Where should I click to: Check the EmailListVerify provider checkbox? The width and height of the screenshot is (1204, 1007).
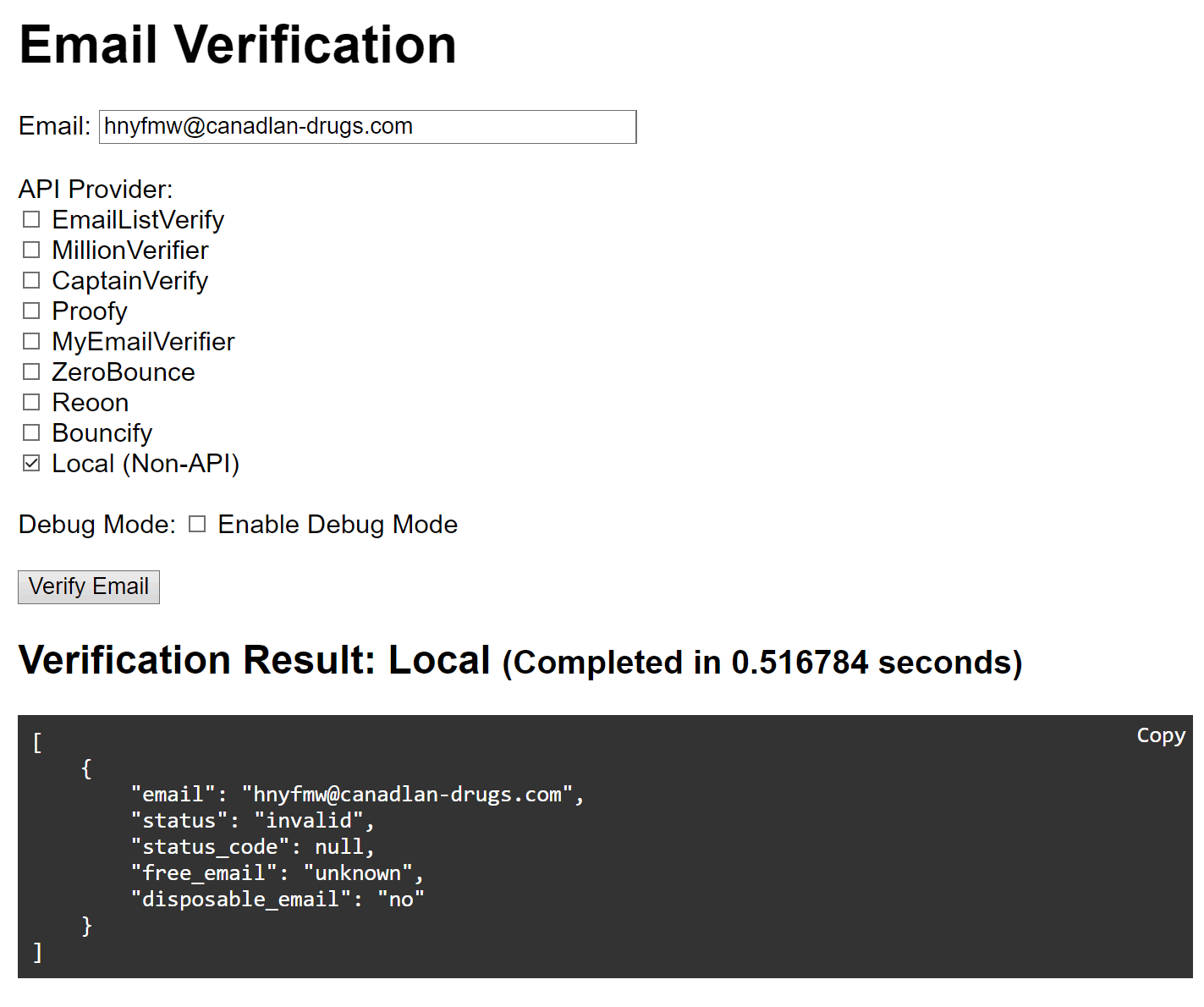pyautogui.click(x=31, y=220)
